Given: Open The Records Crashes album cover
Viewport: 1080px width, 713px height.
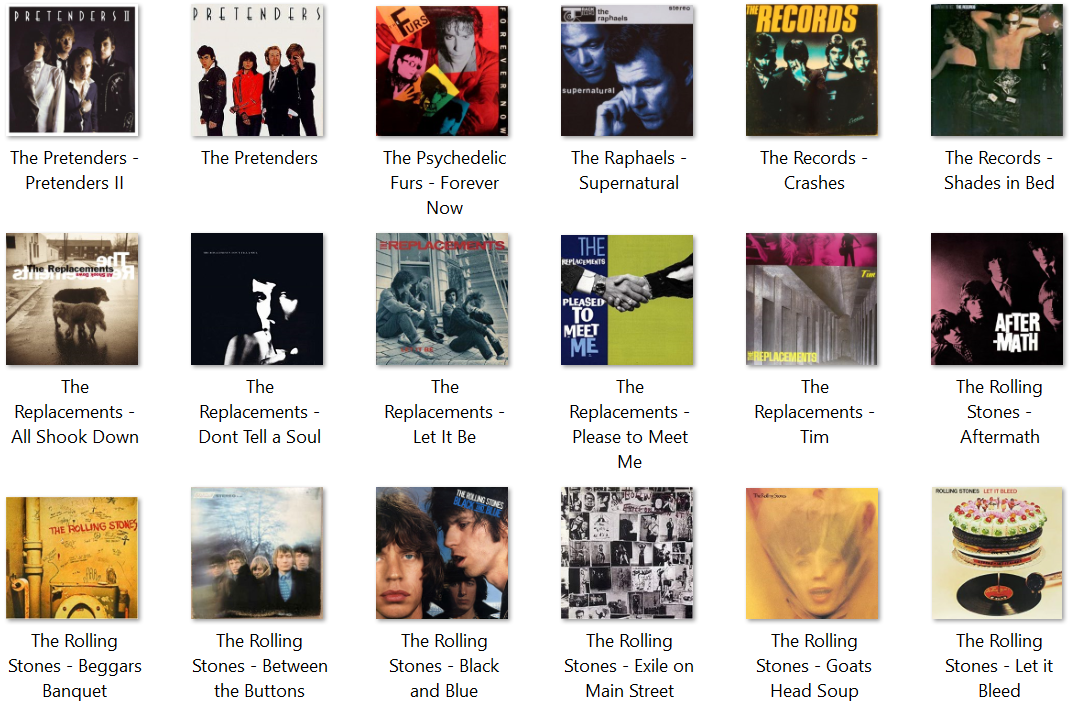Looking at the screenshot, I should (812, 70).
